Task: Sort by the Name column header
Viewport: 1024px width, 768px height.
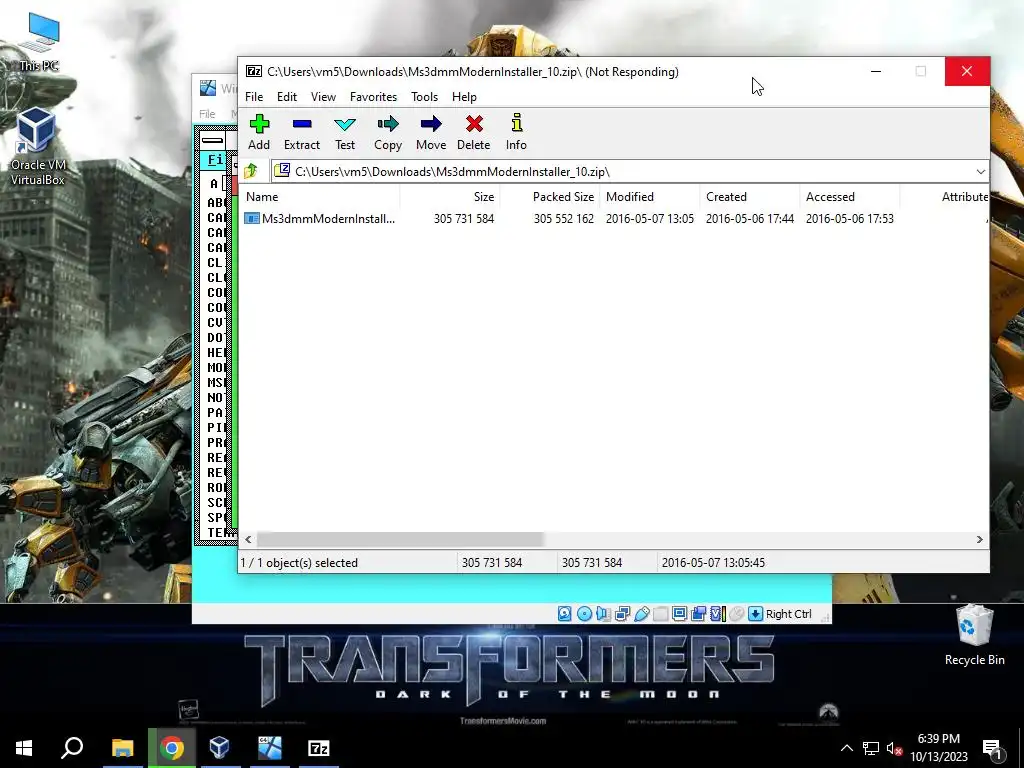Action: [319, 197]
